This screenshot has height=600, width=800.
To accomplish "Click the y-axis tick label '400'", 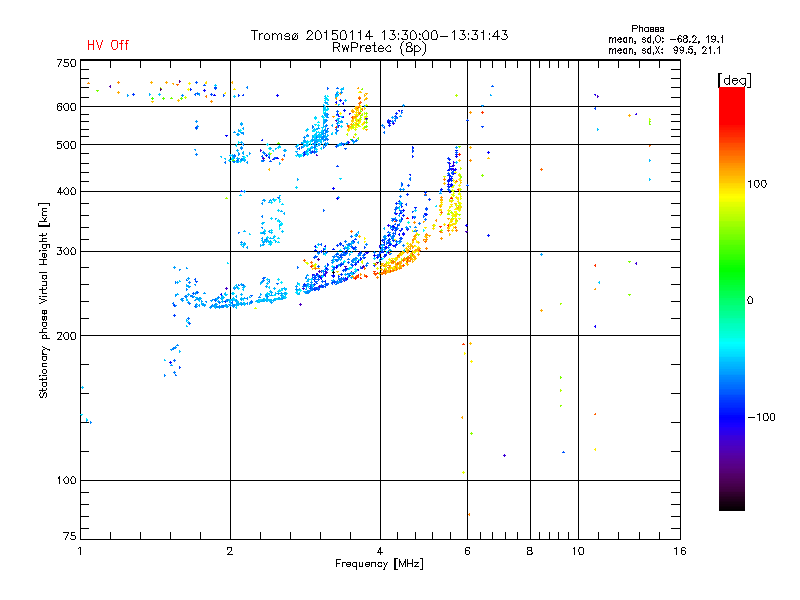I will (x=66, y=191).
